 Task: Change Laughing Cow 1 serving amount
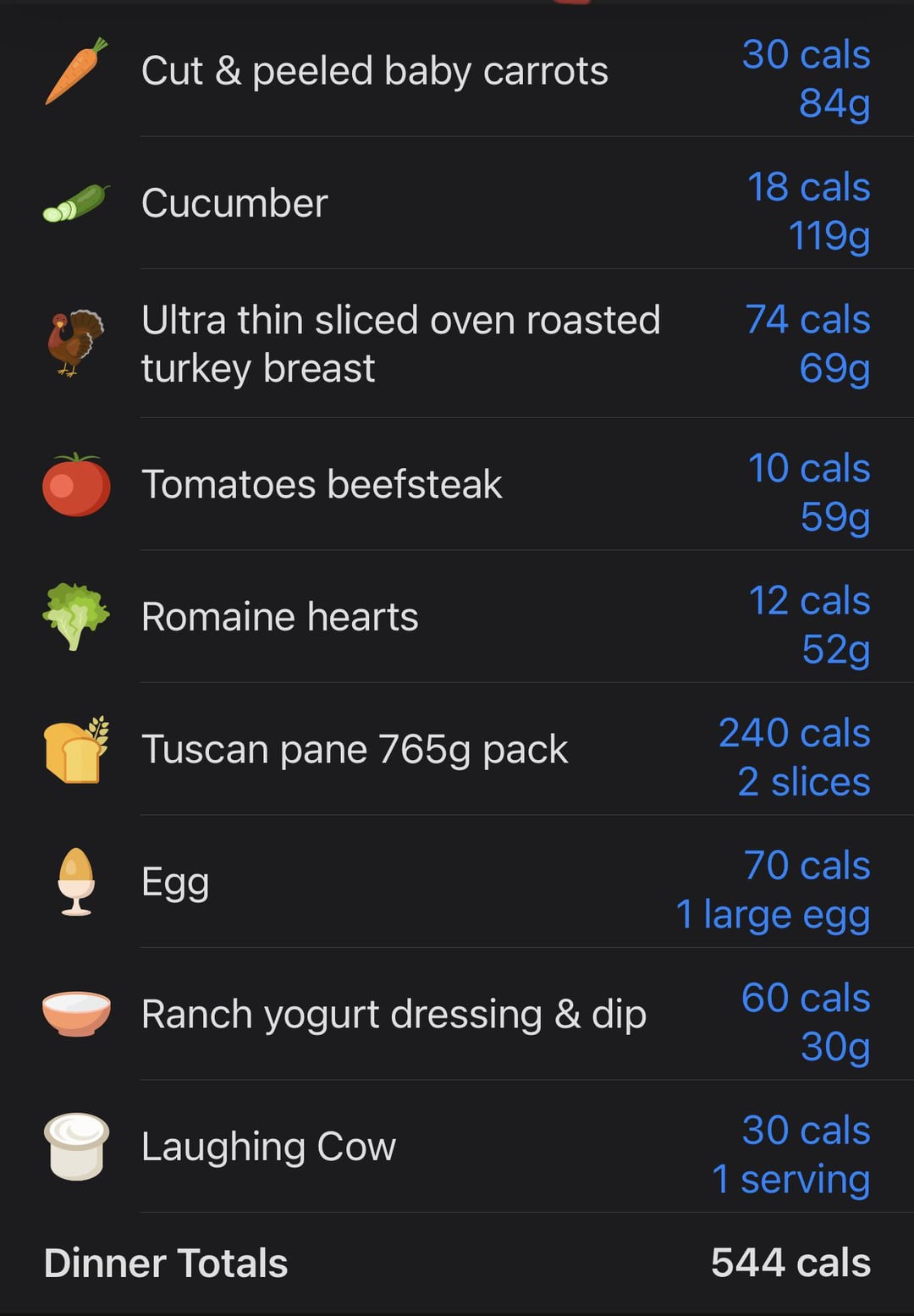pyautogui.click(x=791, y=1154)
